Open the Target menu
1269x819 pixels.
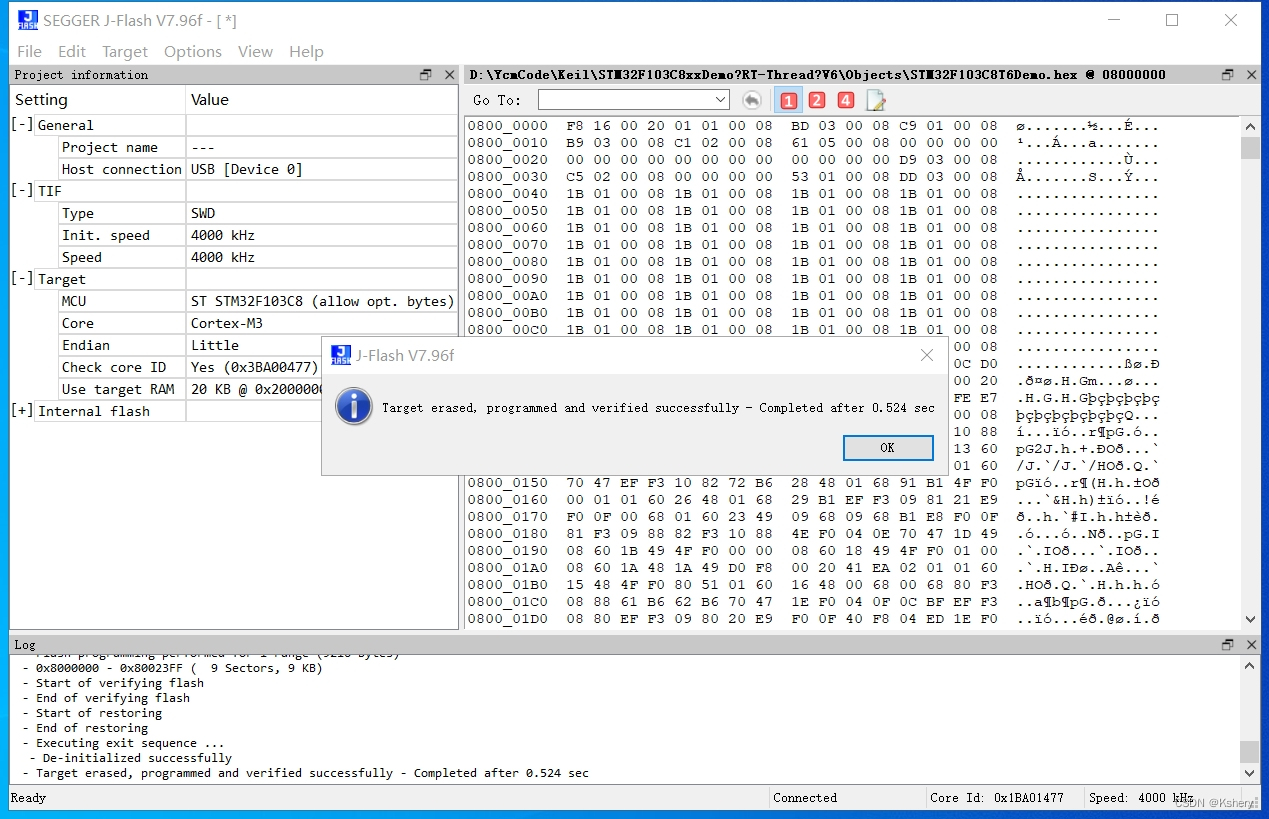(125, 51)
